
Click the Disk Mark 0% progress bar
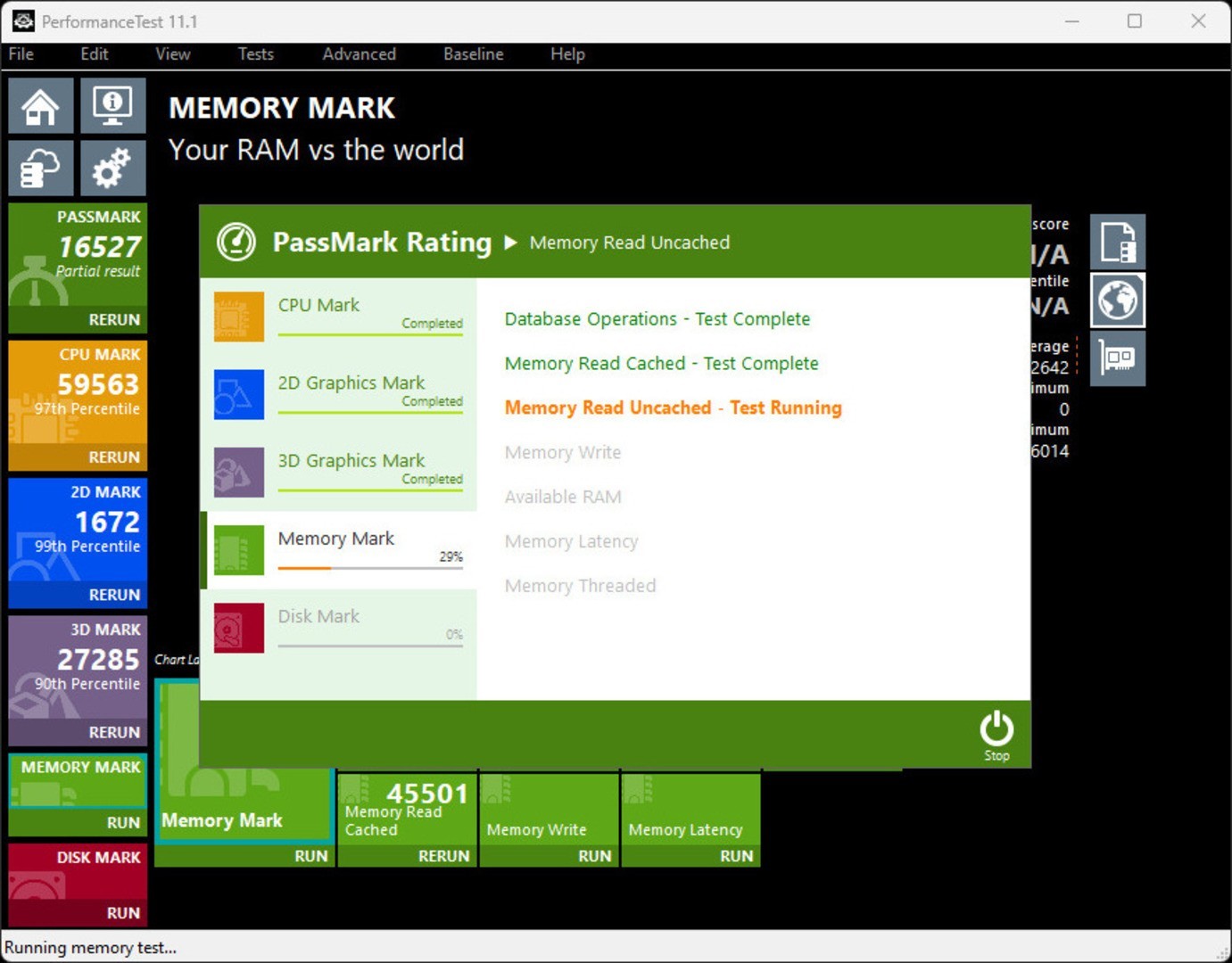(370, 646)
